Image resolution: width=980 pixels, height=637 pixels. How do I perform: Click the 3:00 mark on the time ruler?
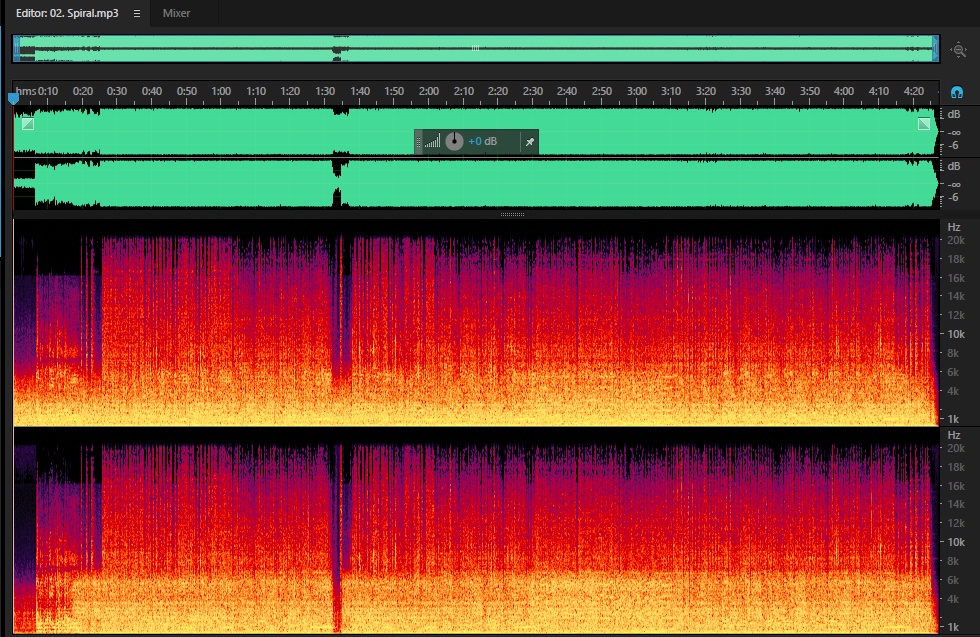[637, 91]
